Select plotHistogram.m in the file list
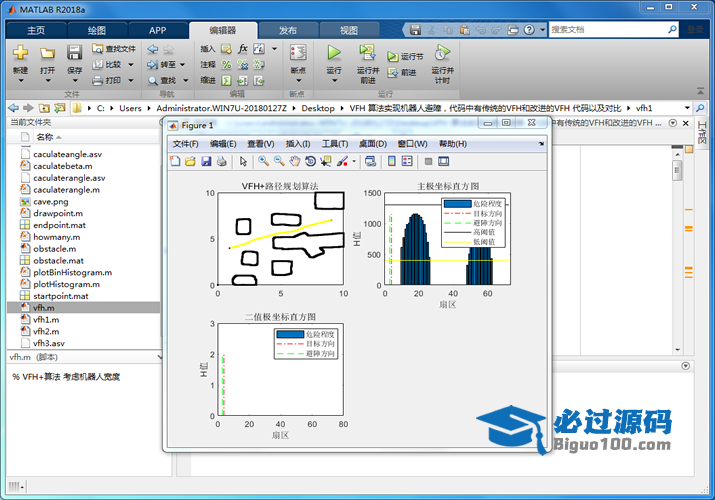Viewport: 715px width, 500px height. pyautogui.click(x=67, y=284)
